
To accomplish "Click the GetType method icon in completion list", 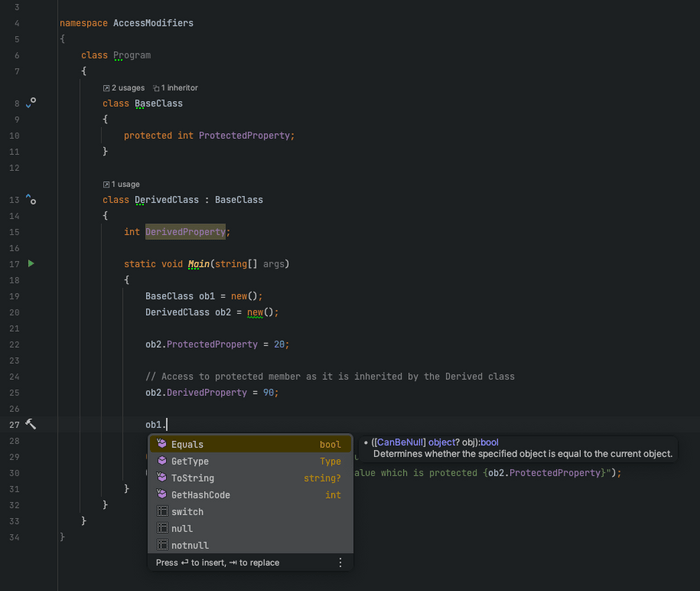I will click(x=162, y=461).
